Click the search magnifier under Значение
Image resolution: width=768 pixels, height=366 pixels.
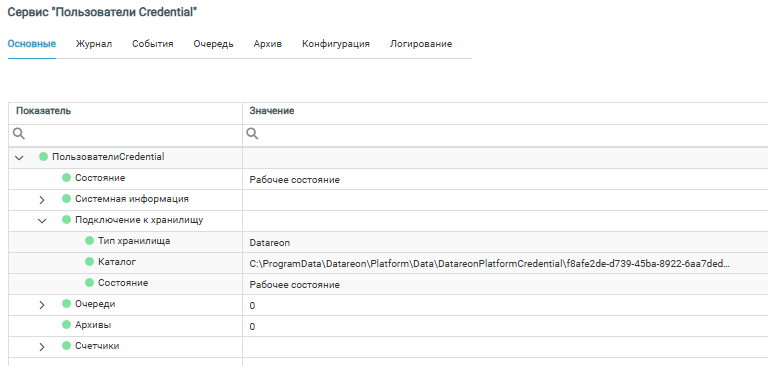click(252, 134)
